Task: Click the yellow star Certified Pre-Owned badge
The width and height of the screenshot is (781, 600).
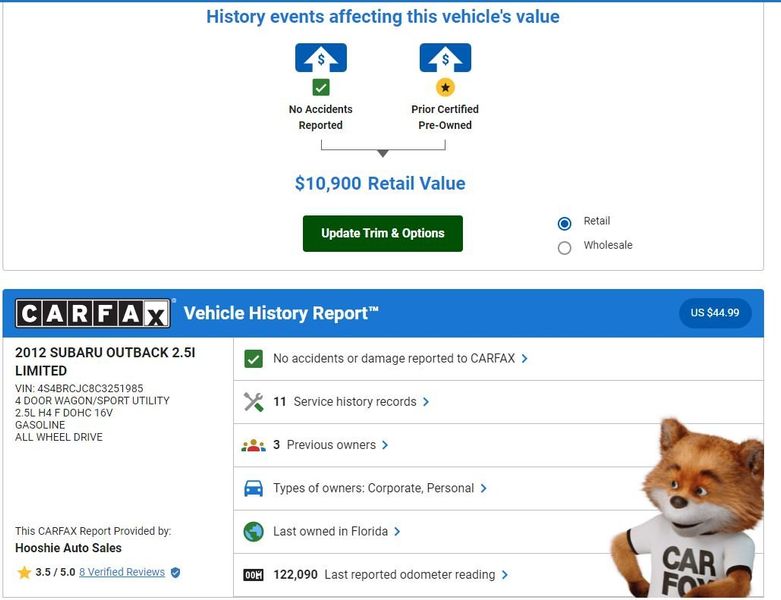Action: (445, 88)
